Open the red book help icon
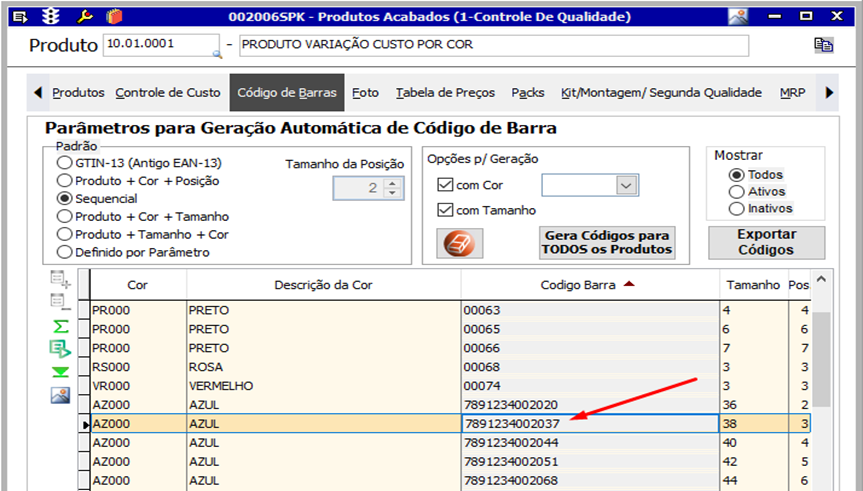This screenshot has height=491, width=863. point(114,17)
